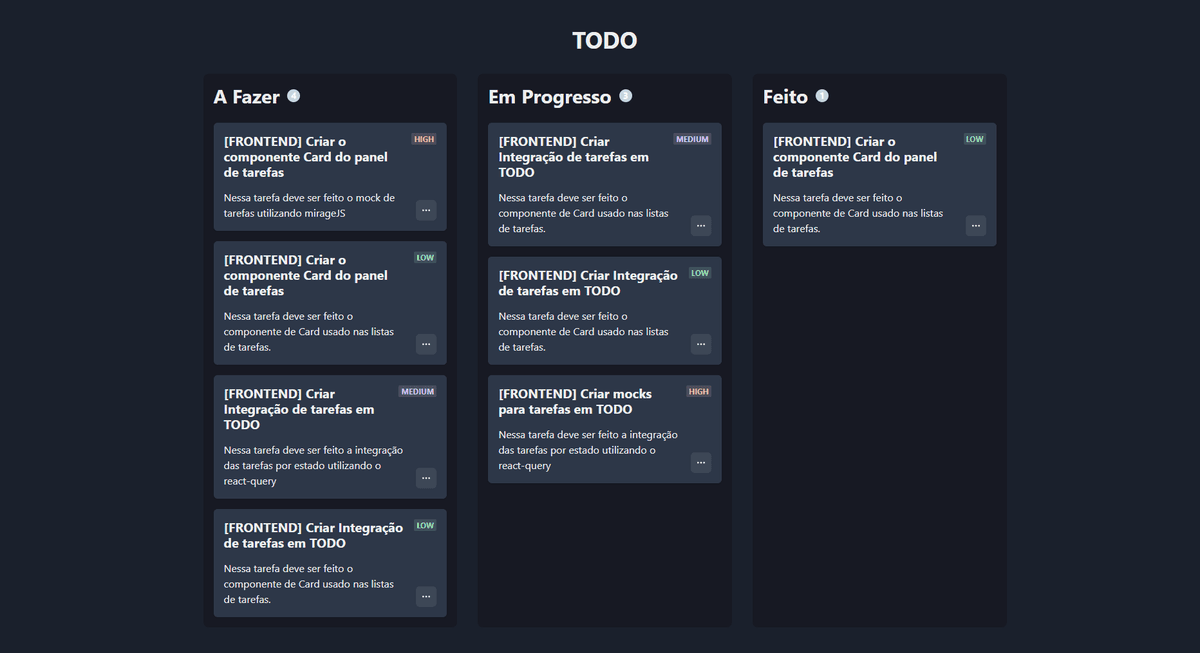Screen dimensions: 1200x653
Task: Click the HIGH priority badge on the first A Fazer card
Action: click(x=424, y=139)
